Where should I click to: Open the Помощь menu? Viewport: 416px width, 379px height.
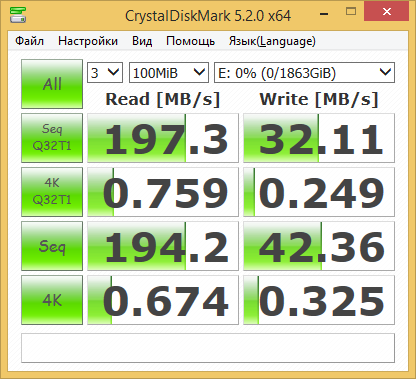(190, 41)
